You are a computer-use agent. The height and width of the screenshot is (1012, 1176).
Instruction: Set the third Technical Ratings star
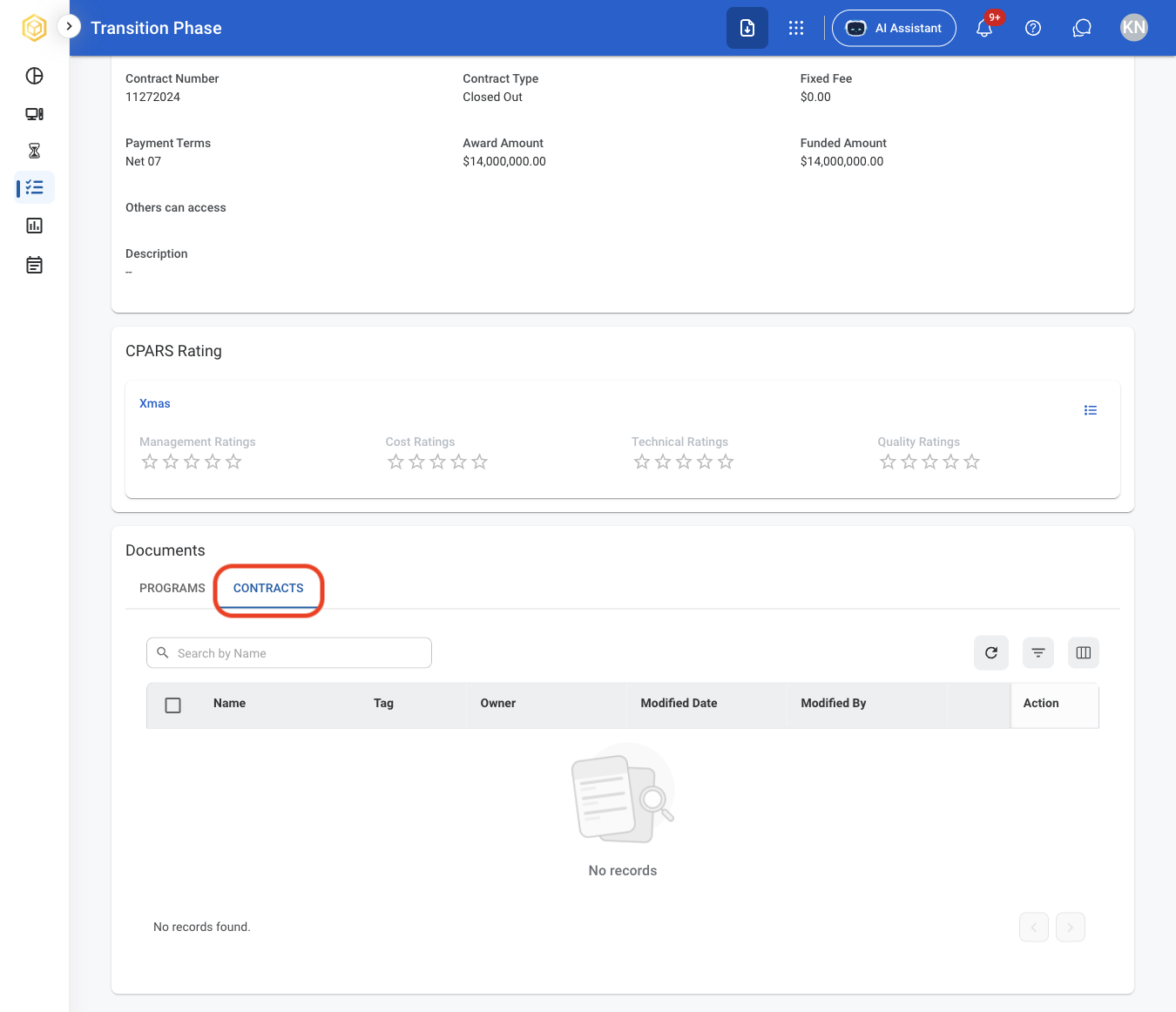coord(684,462)
